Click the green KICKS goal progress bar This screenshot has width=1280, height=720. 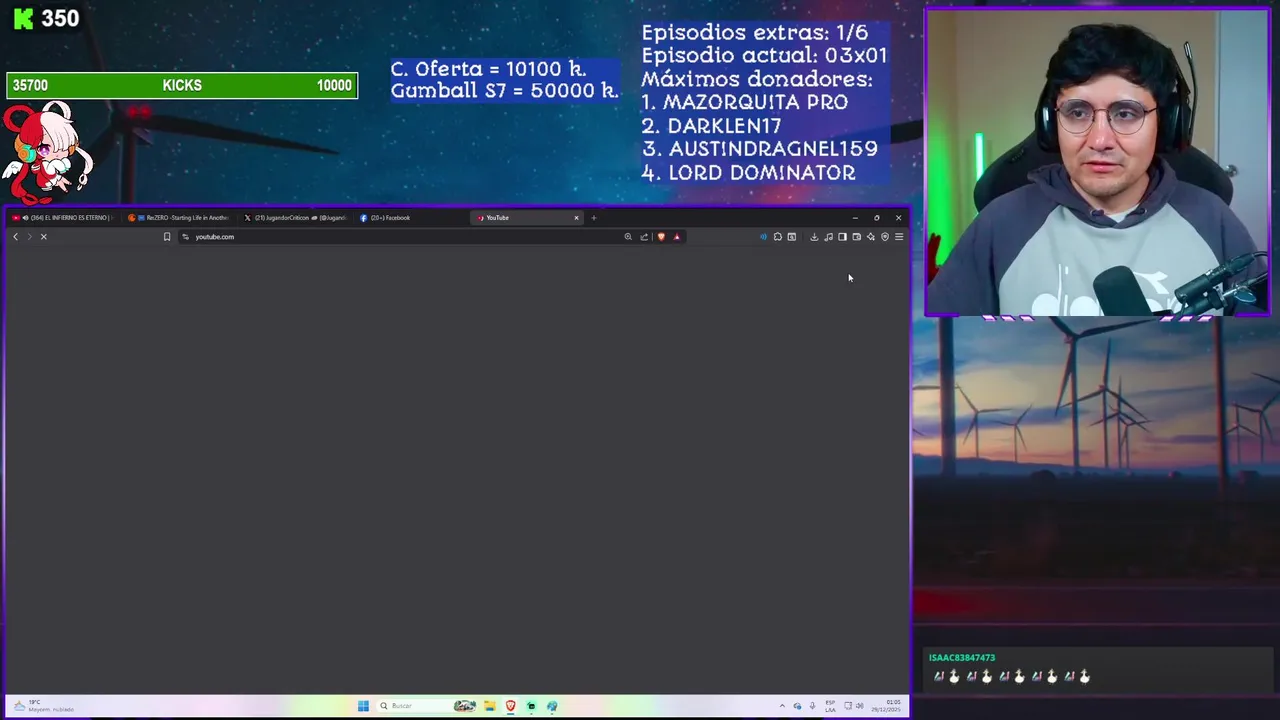[x=182, y=86]
